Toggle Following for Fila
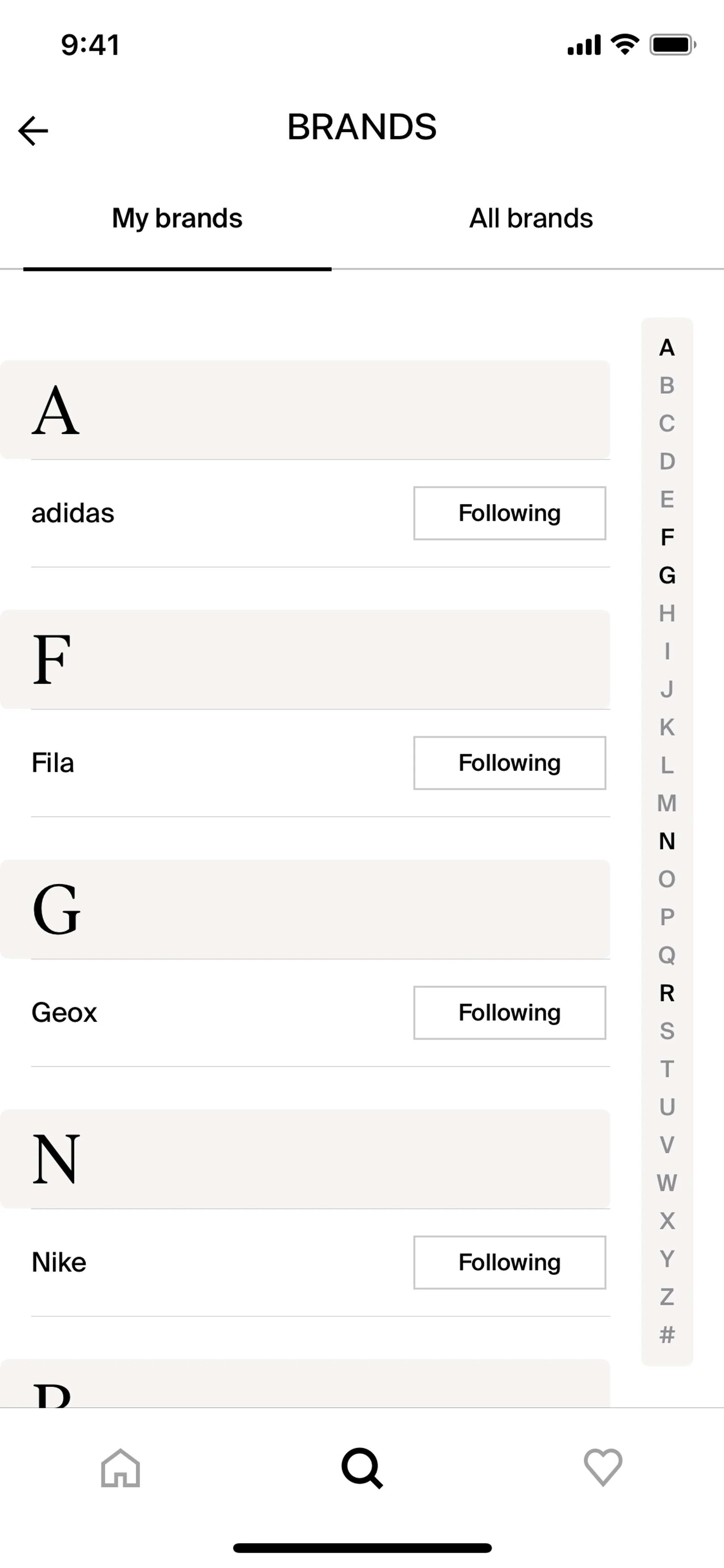Viewport: 724px width, 1568px height. click(509, 763)
